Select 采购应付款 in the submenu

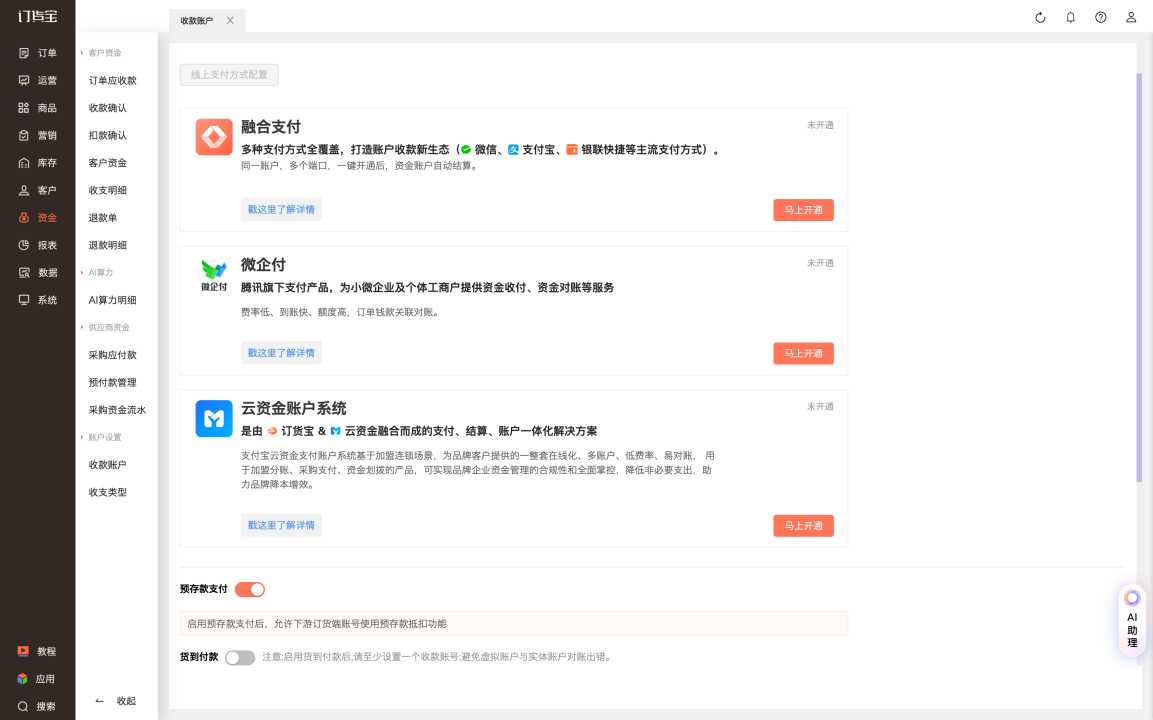(113, 355)
